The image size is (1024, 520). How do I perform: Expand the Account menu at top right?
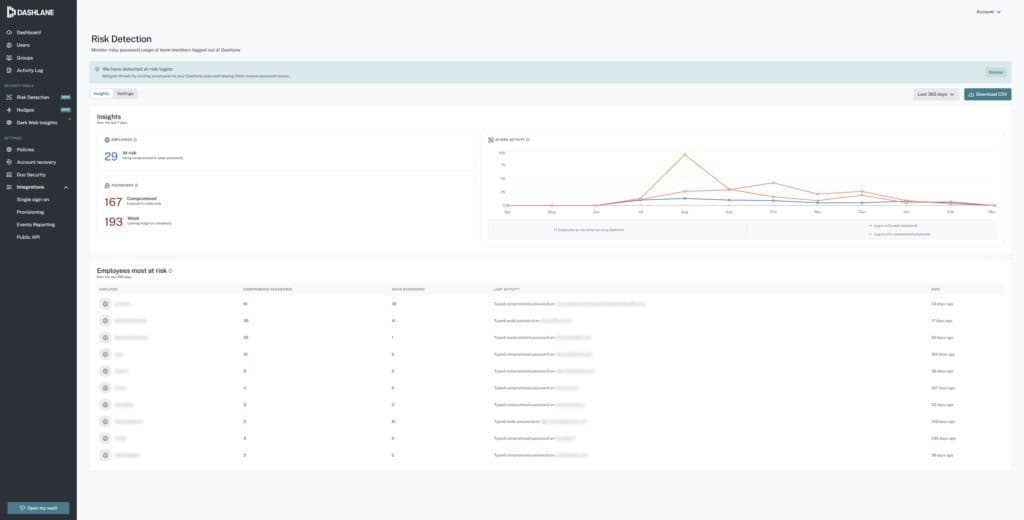point(987,12)
